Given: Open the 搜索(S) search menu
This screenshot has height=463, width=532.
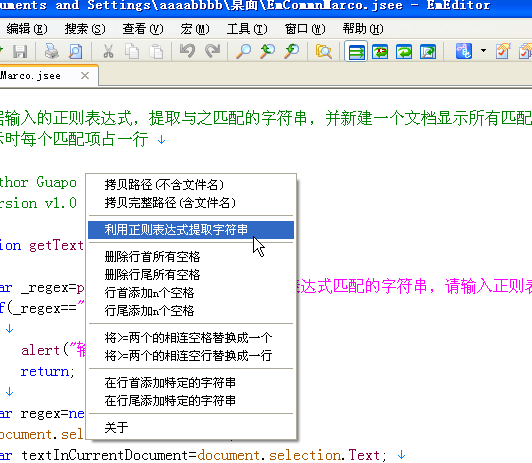Looking at the screenshot, I should click(85, 29).
